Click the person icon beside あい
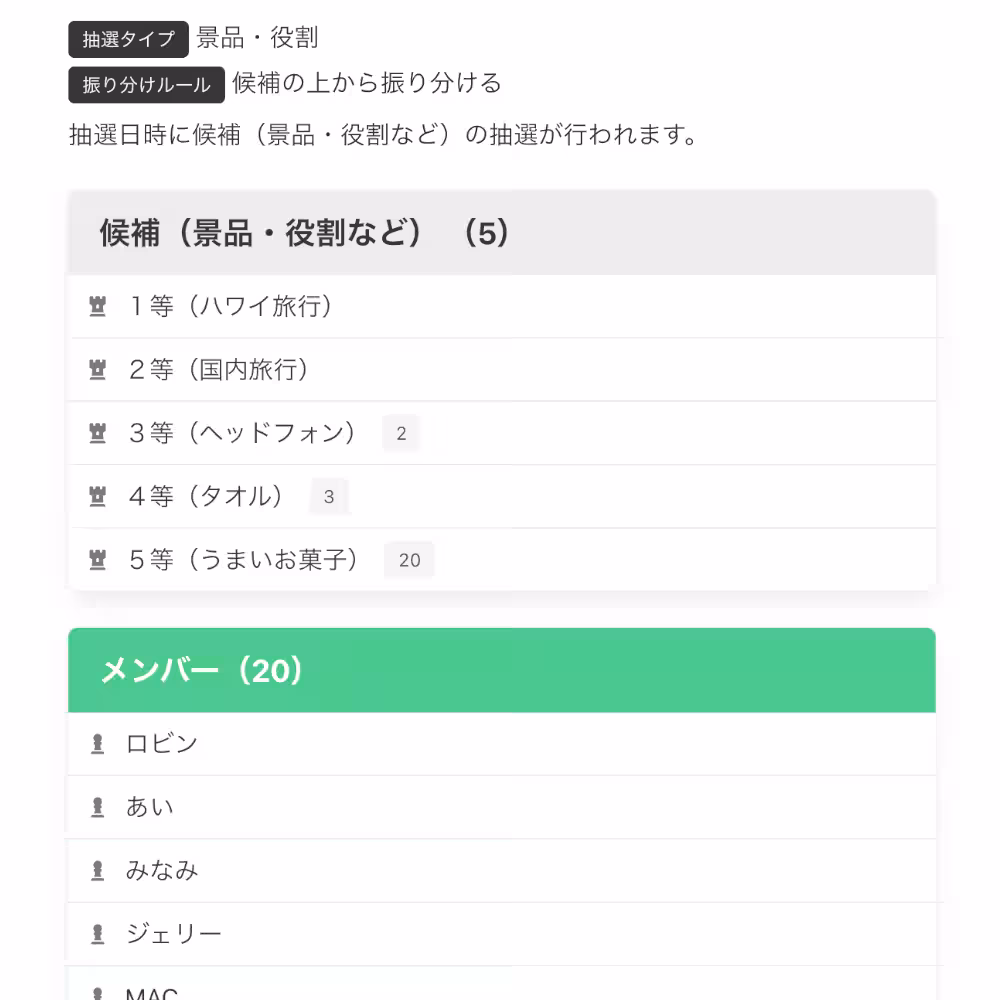The width and height of the screenshot is (1000, 1000). click(x=97, y=807)
